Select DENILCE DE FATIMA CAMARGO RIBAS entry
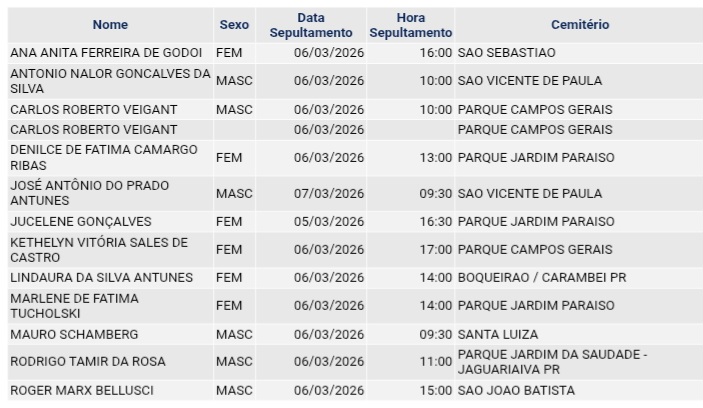This screenshot has height=408, width=703. tap(104, 157)
